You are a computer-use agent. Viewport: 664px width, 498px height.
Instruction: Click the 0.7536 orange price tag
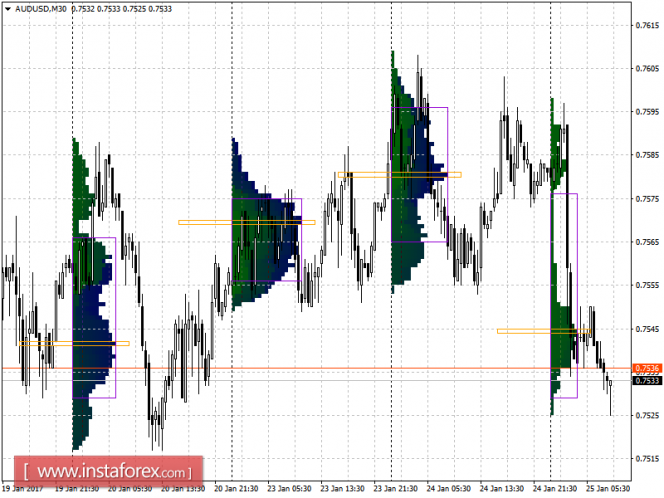point(646,369)
